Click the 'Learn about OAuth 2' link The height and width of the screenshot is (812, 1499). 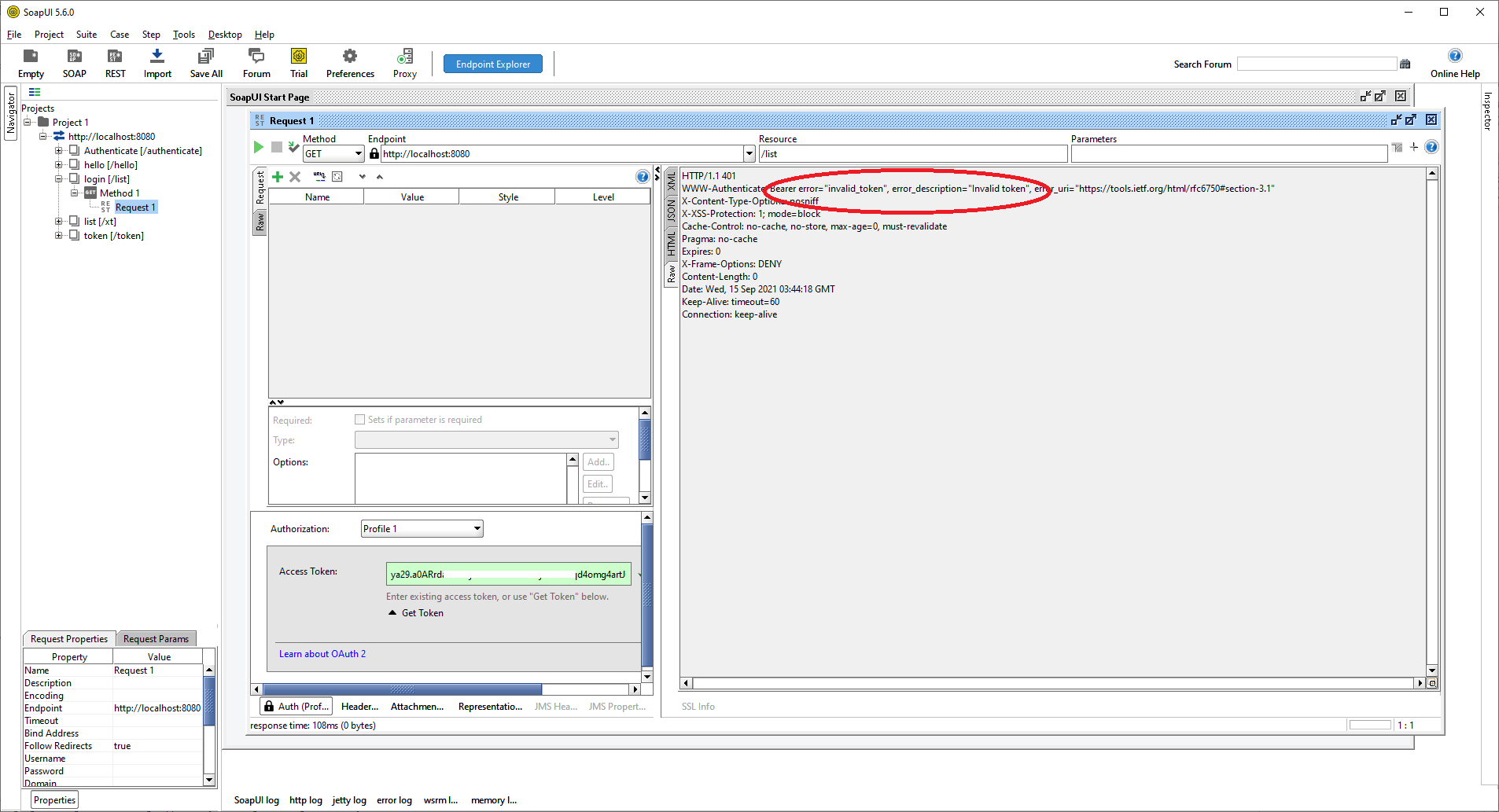point(322,653)
